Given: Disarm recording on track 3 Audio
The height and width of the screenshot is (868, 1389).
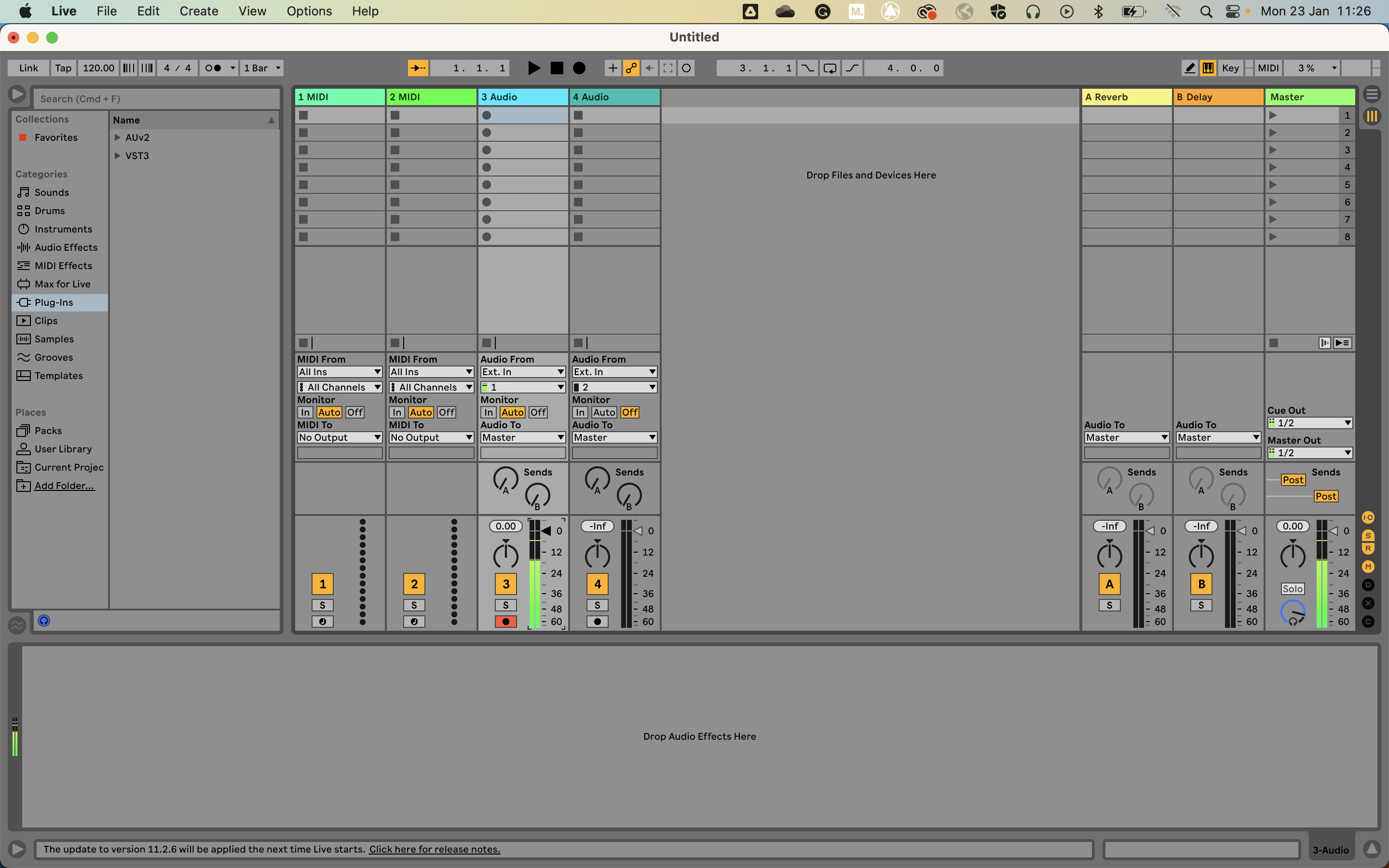Looking at the screenshot, I should click(x=505, y=621).
